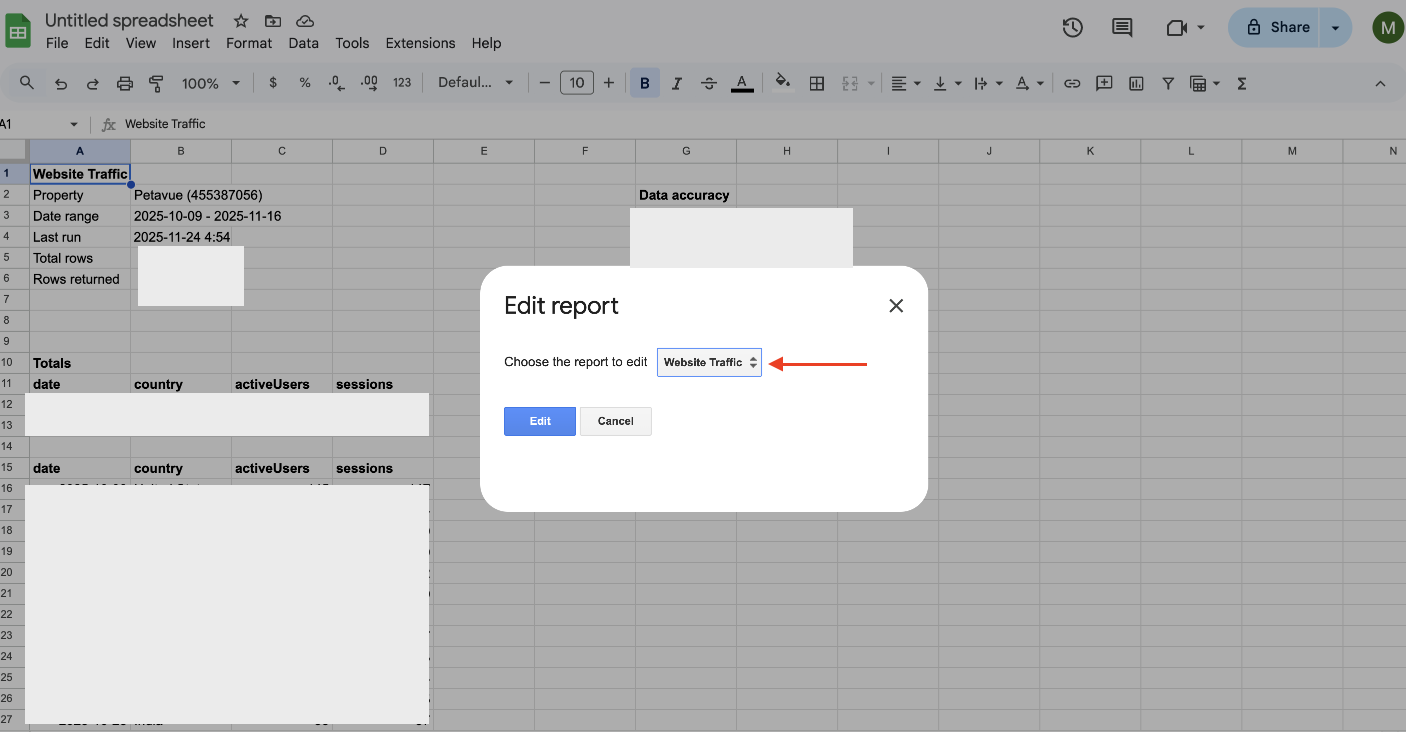Image resolution: width=1406 pixels, height=732 pixels.
Task: Expand the zoom level 100% dropdown
Action: tap(210, 83)
